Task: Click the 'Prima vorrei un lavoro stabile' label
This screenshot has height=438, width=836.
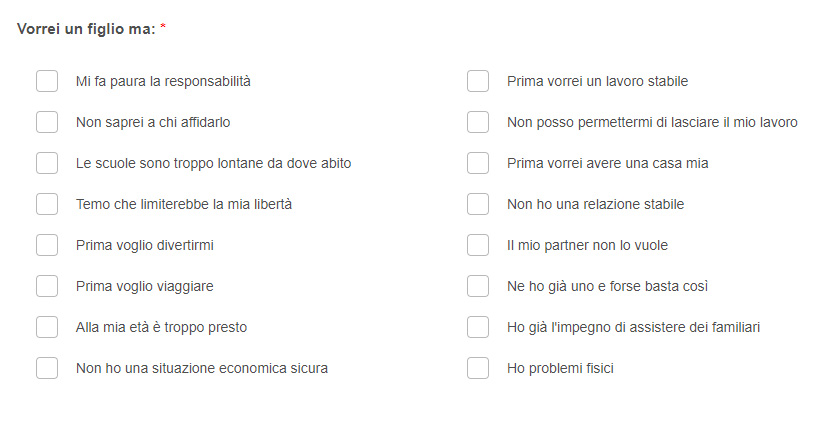Action: (x=597, y=81)
